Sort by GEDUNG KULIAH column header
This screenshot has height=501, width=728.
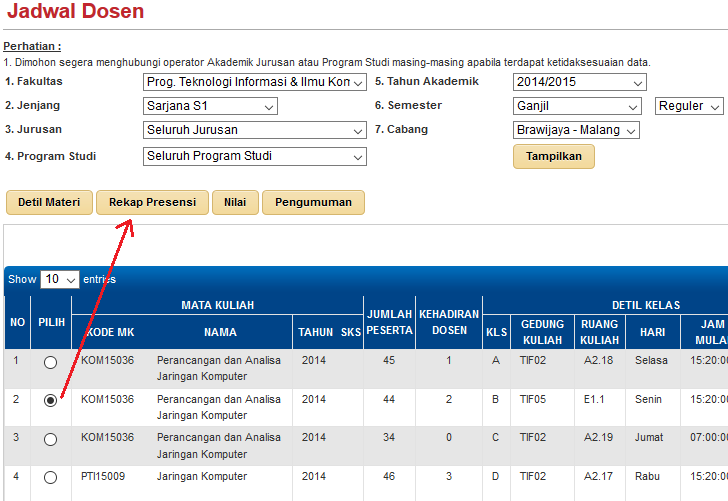coord(542,332)
